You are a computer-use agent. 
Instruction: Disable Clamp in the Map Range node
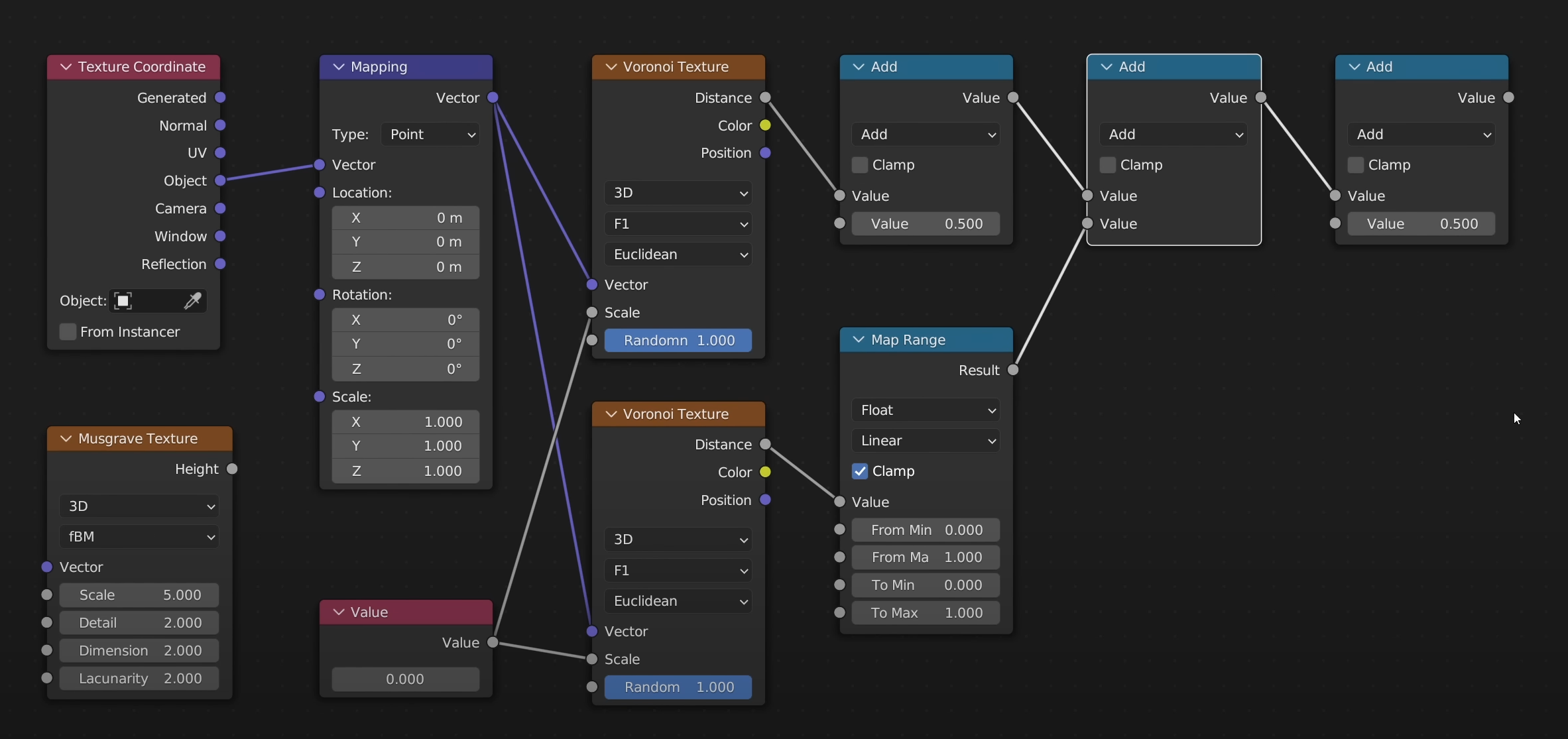[860, 471]
